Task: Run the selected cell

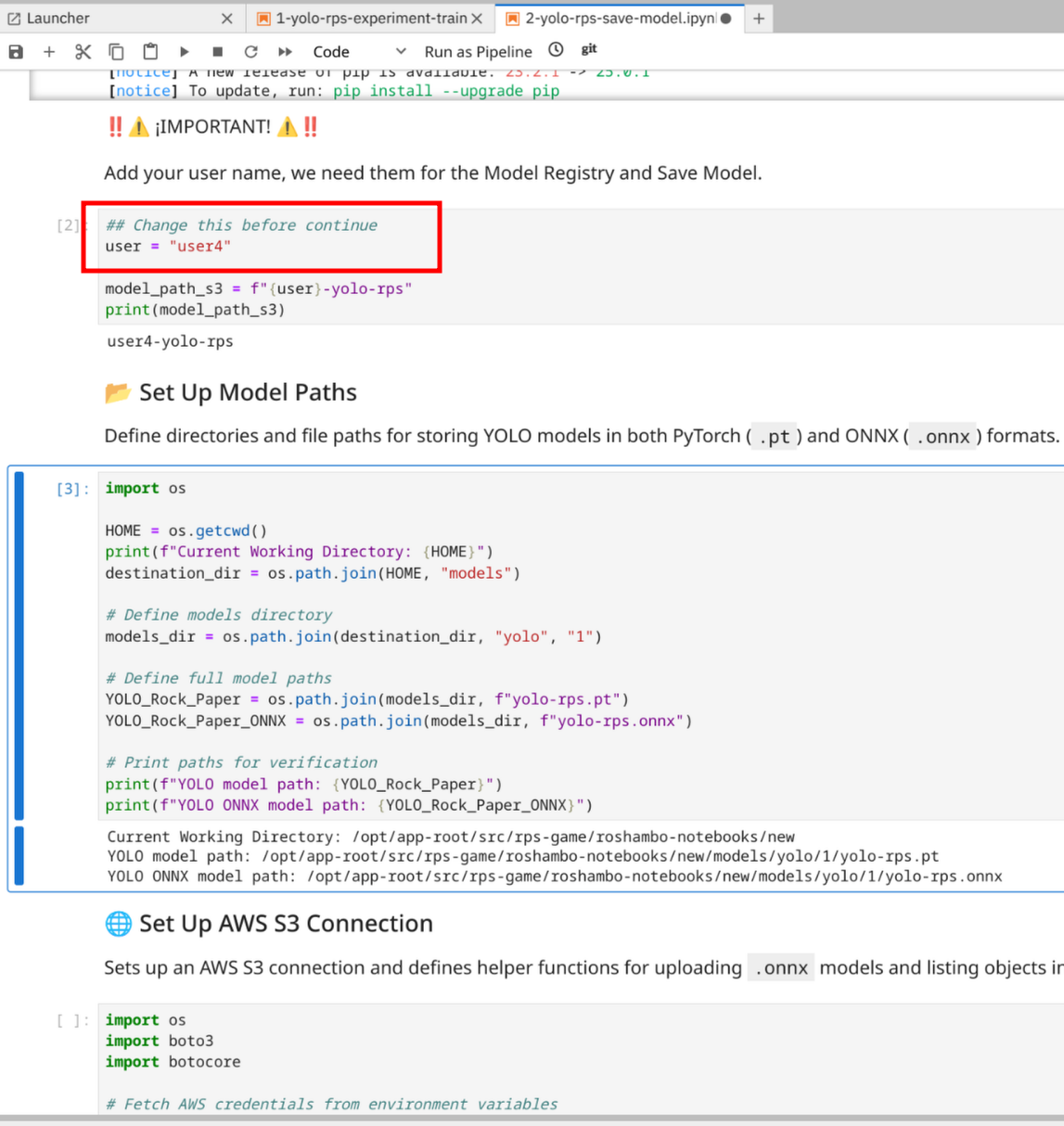Action: (x=184, y=52)
